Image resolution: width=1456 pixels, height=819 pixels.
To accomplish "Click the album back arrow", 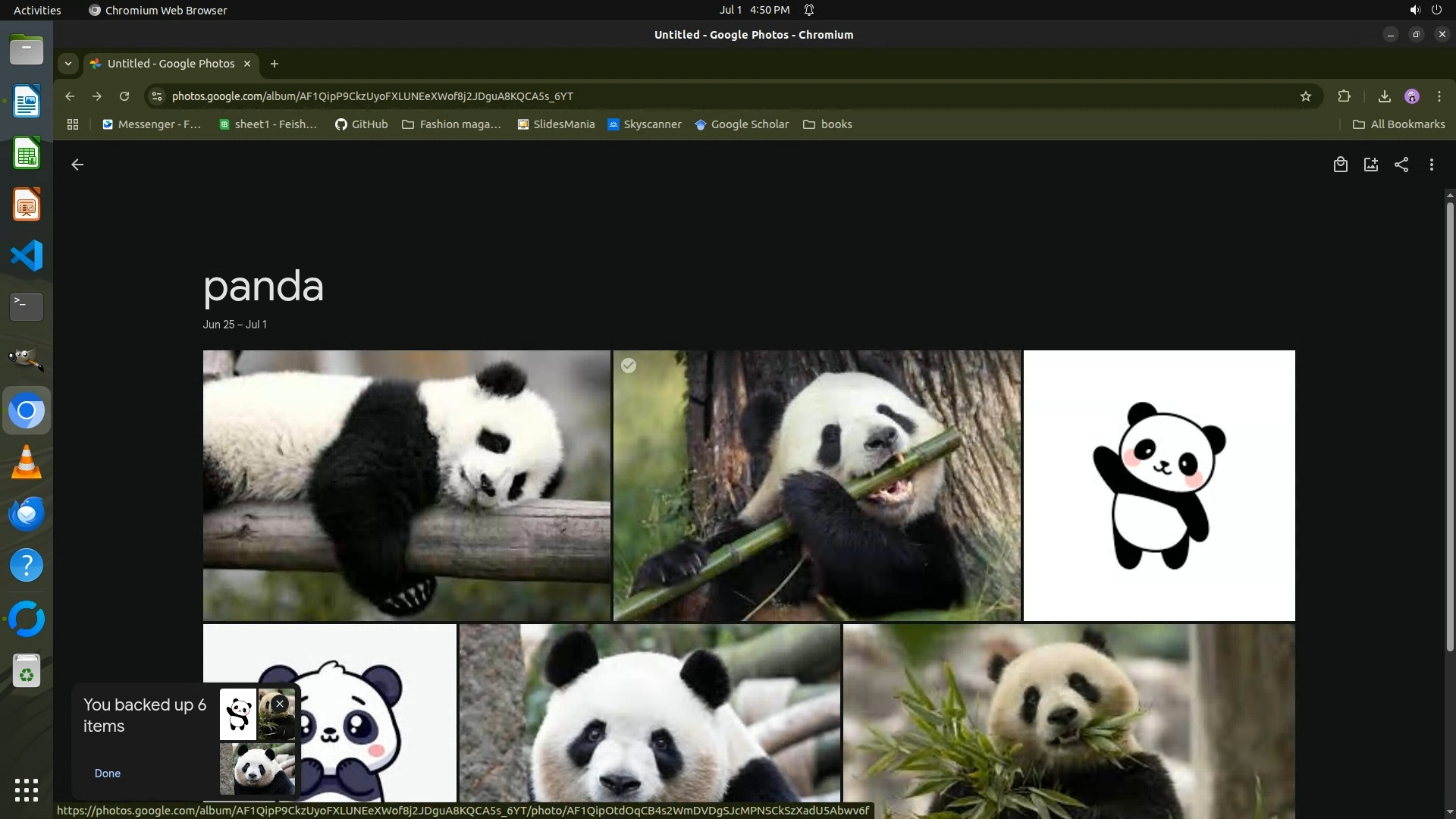I will click(77, 165).
